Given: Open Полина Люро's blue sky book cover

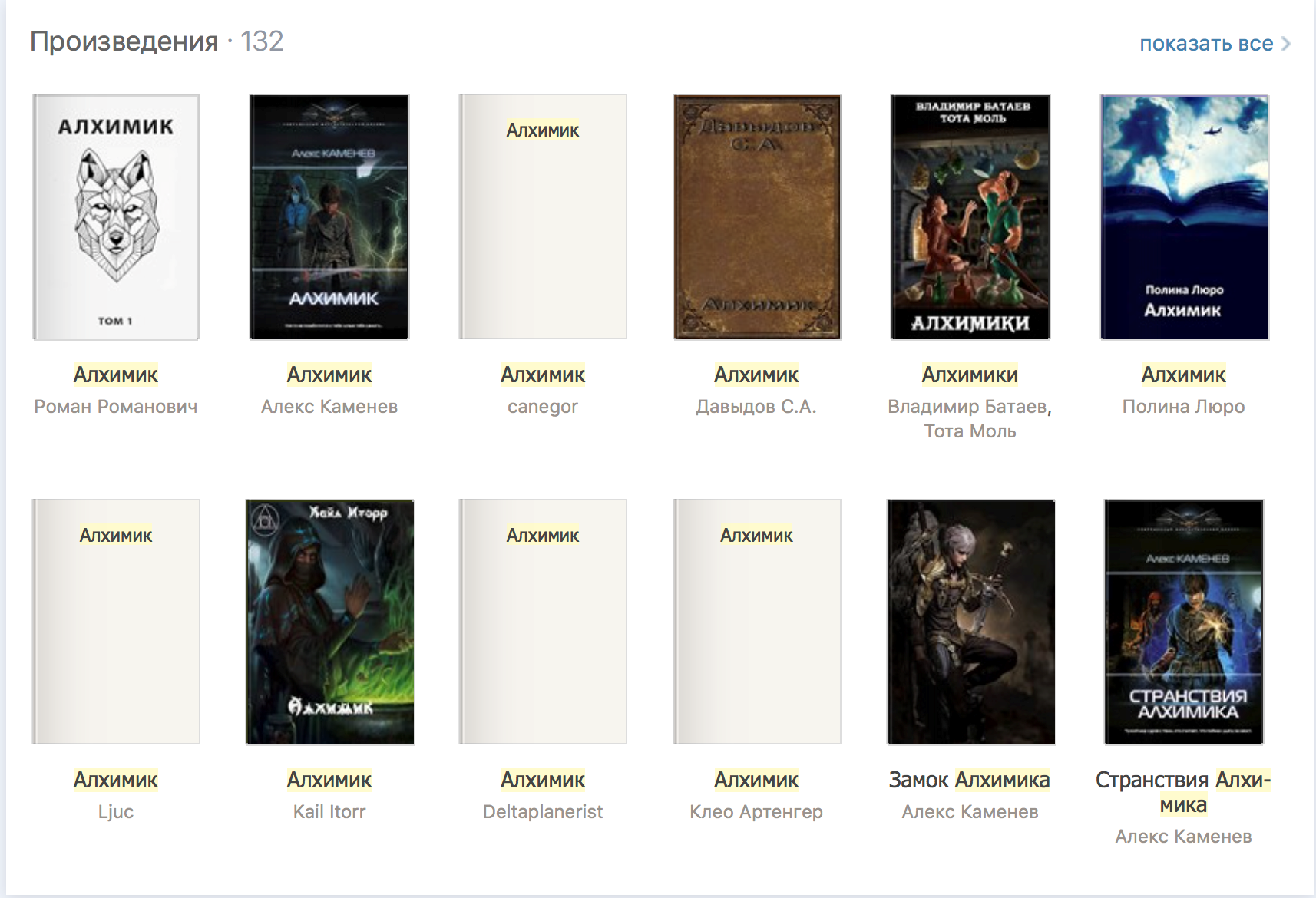Looking at the screenshot, I should pos(1183,216).
